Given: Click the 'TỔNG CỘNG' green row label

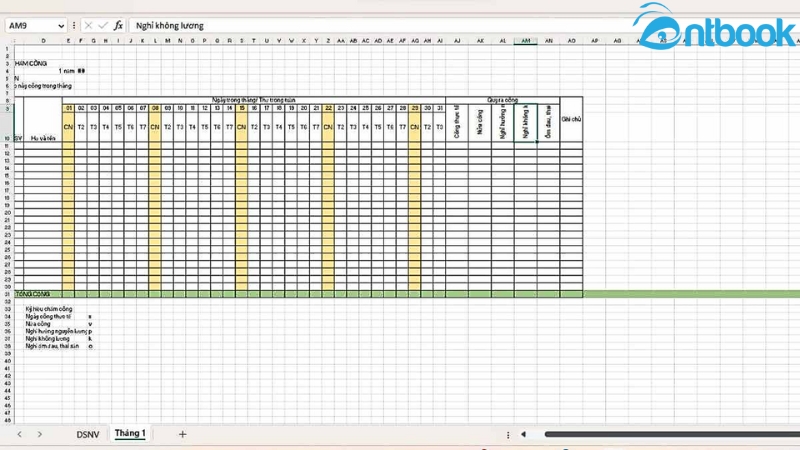Looking at the screenshot, I should pyautogui.click(x=33, y=294).
